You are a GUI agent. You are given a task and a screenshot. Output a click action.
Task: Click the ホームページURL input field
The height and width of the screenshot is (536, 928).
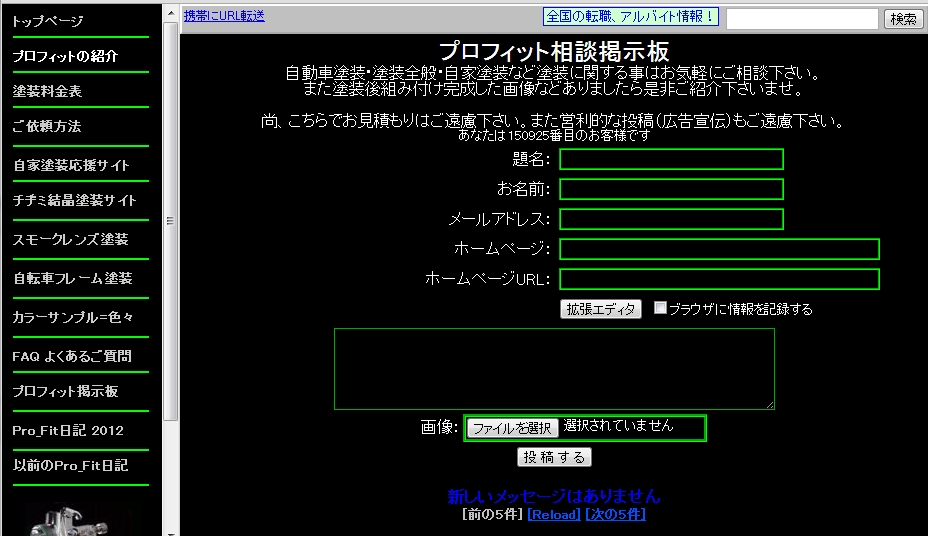coord(719,279)
